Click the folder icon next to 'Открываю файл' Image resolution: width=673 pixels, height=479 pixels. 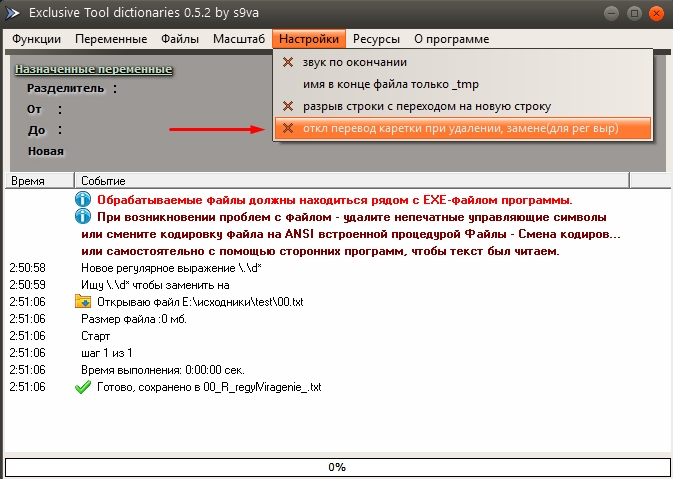[x=83, y=302]
